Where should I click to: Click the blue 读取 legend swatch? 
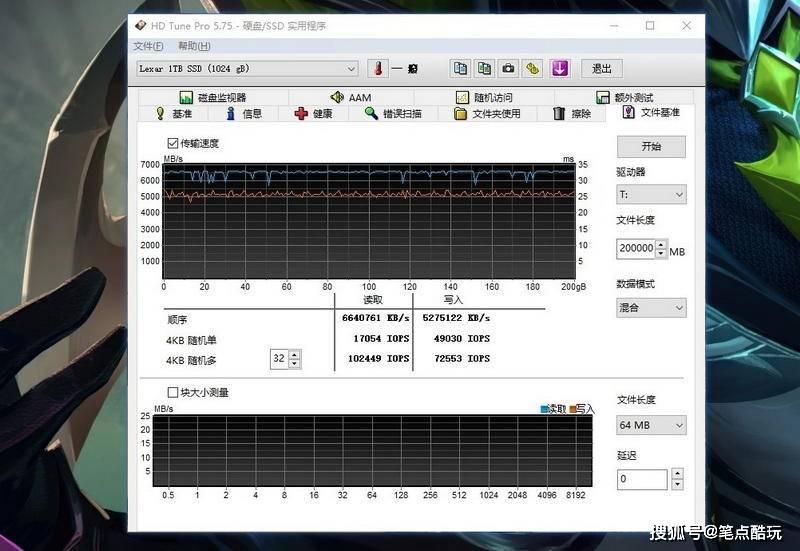coord(544,409)
